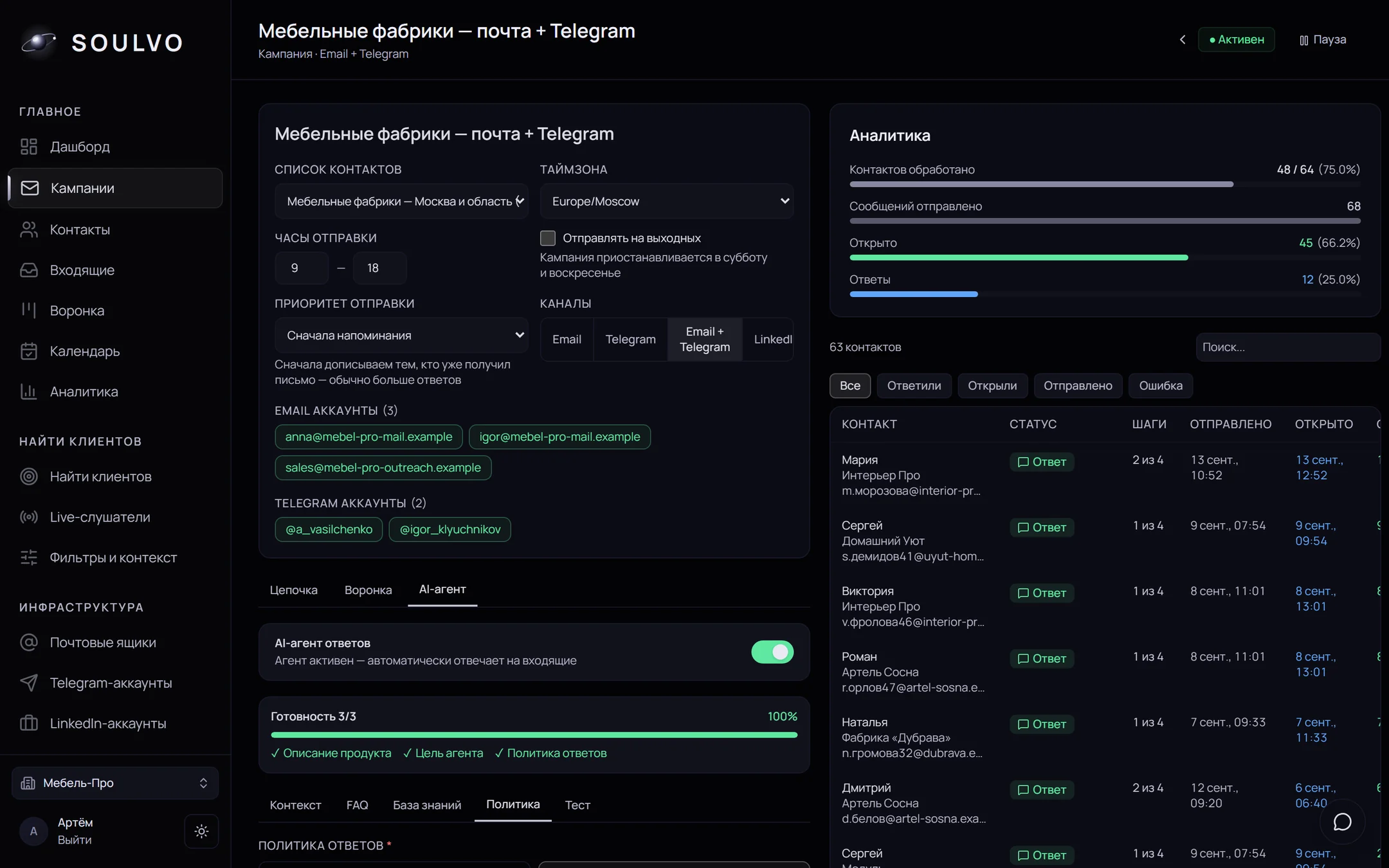
Task: Toggle the anna@mebel-pro-mail.example account chip
Action: click(369, 437)
